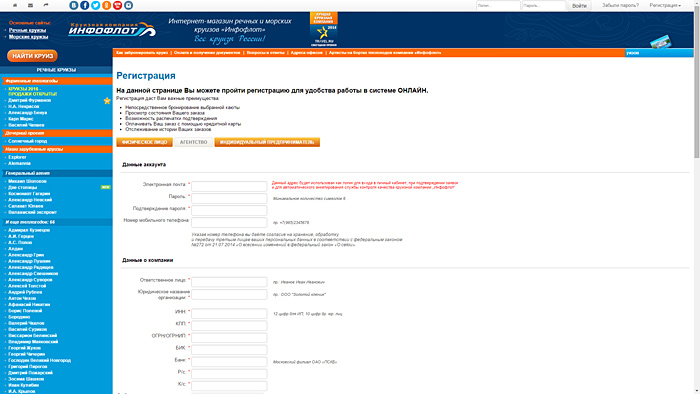
Task: Switch to Индивидуальный предприниматель tab
Action: tap(267, 142)
